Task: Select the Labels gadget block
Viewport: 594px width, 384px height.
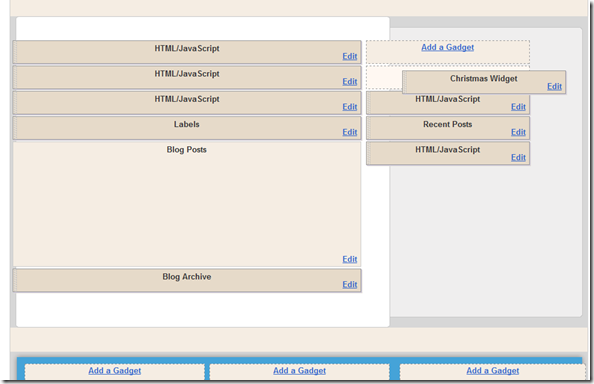Action: pos(187,128)
